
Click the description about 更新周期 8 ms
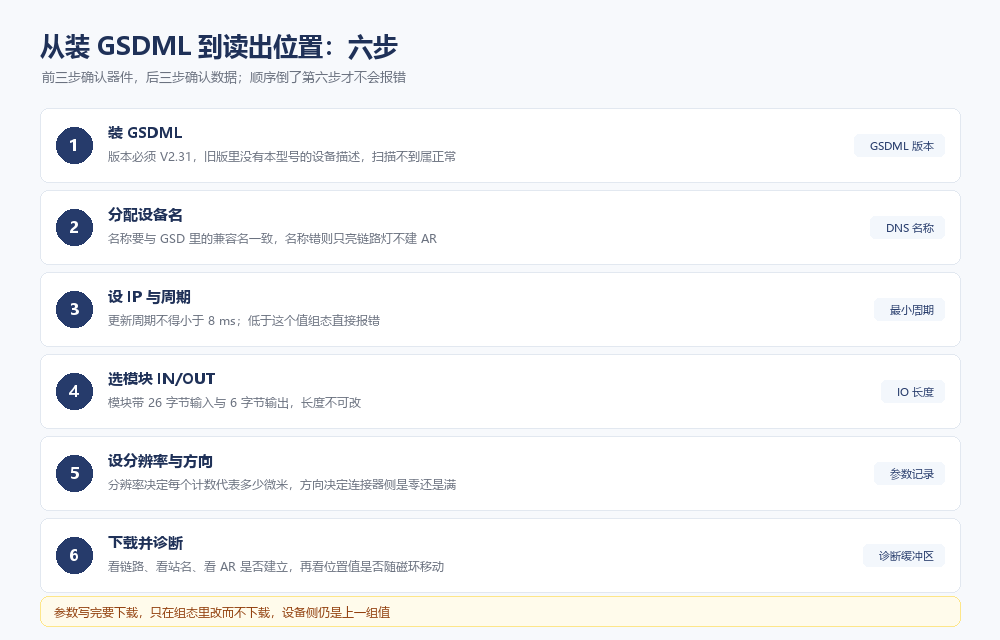[x=244, y=321]
